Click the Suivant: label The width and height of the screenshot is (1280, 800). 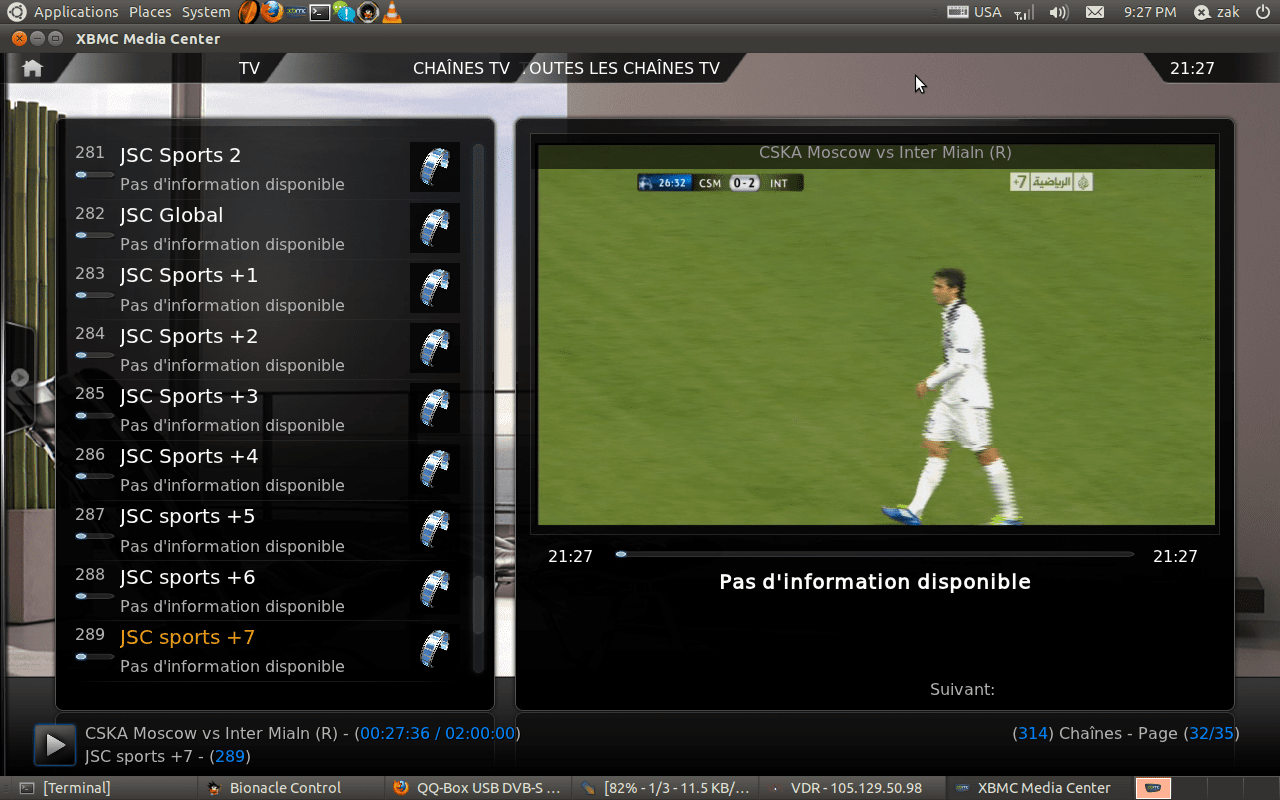coord(962,689)
